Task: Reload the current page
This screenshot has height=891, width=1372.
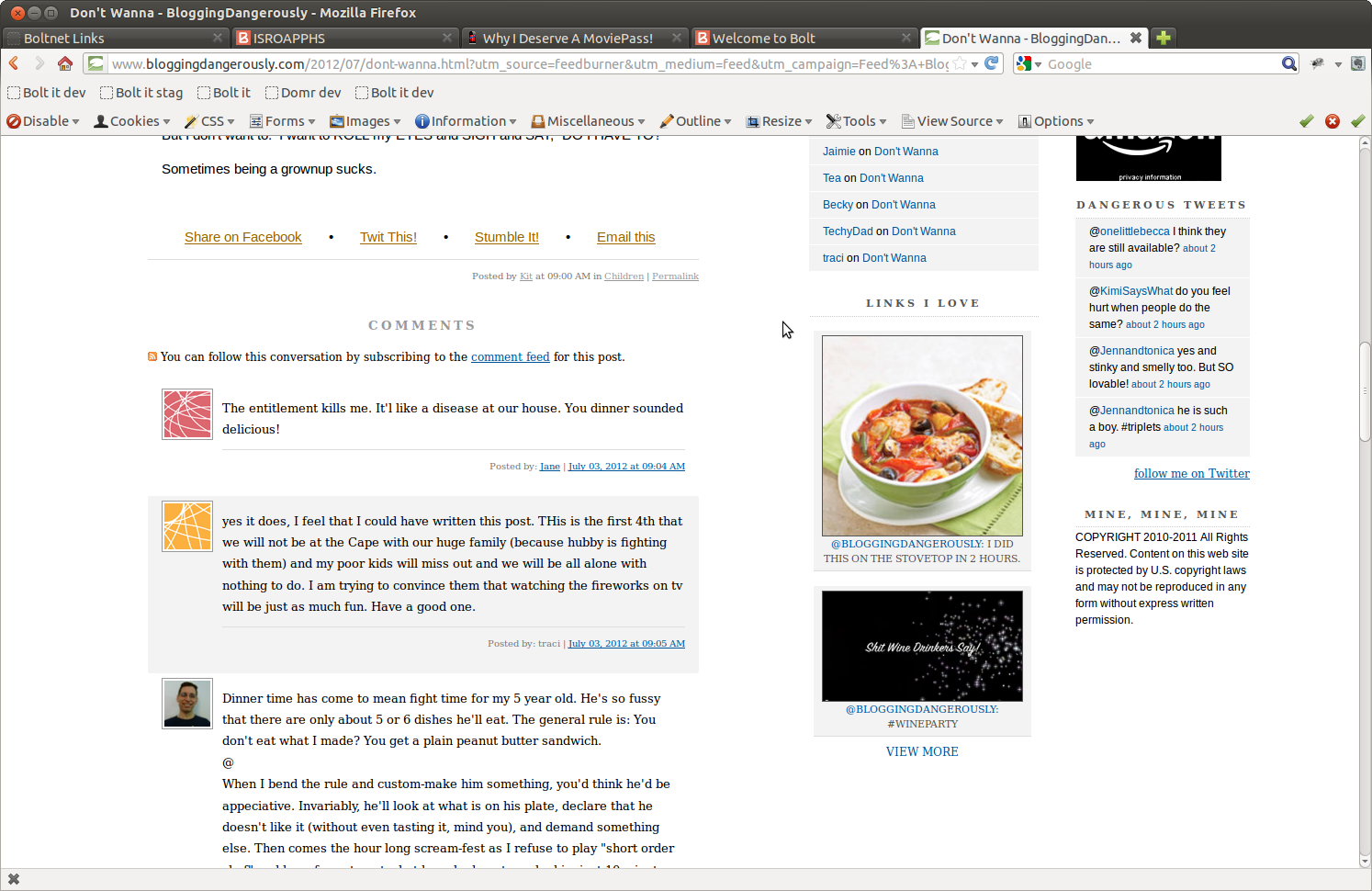Action: 992,63
